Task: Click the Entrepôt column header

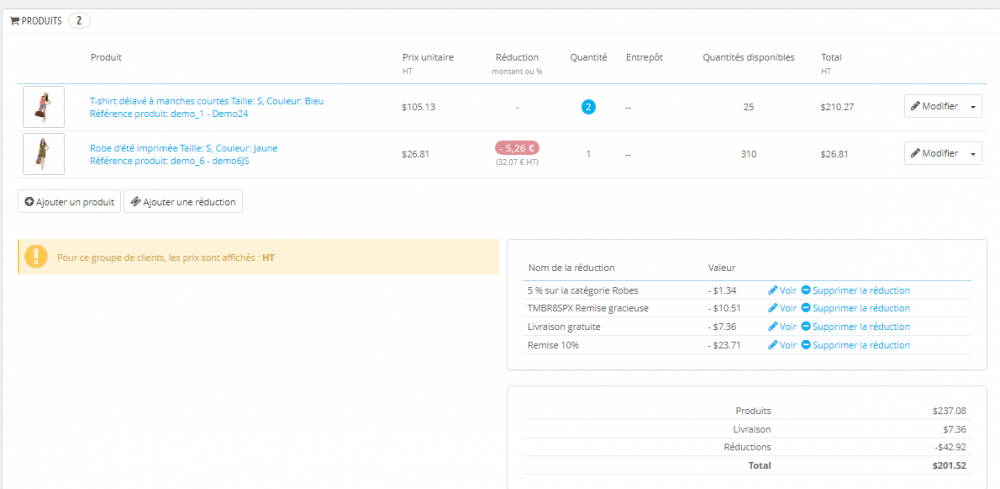Action: tap(644, 57)
